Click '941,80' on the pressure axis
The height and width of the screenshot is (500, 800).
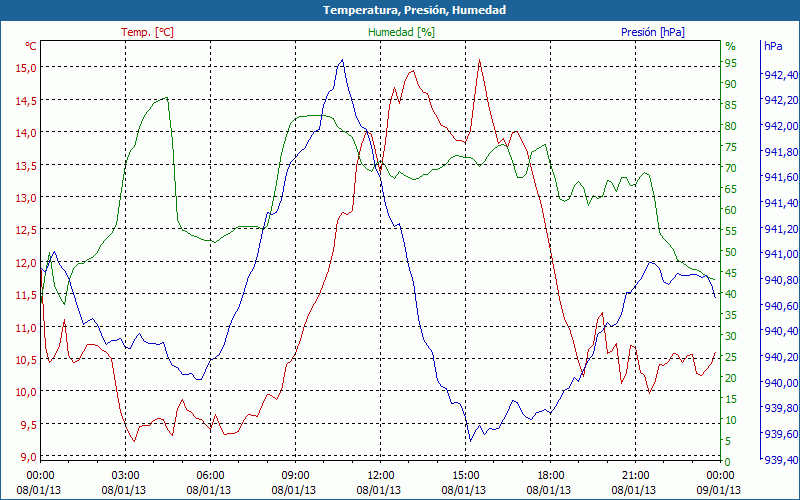781,152
